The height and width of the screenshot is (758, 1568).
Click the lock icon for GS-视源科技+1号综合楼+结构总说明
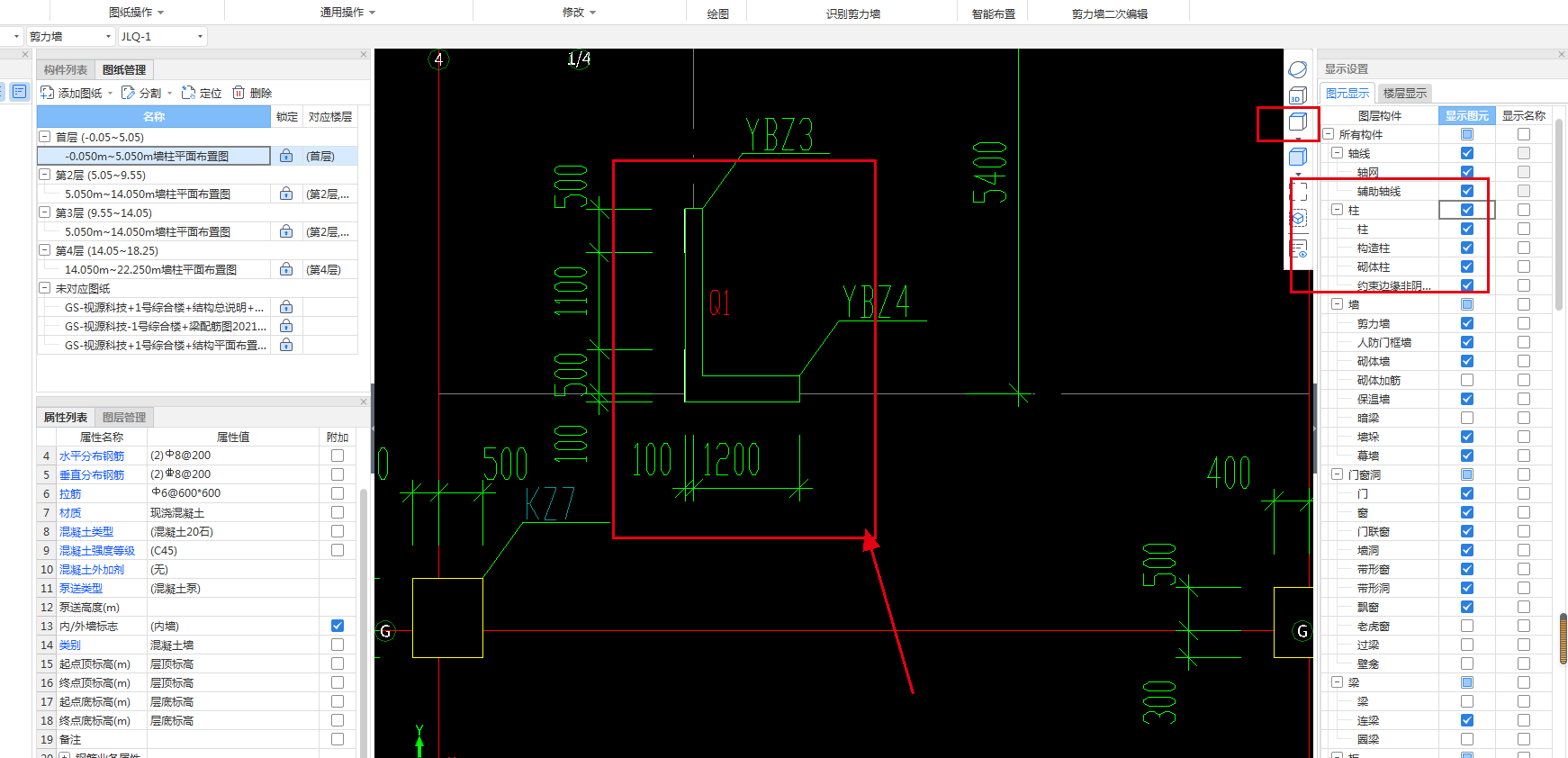click(x=286, y=307)
